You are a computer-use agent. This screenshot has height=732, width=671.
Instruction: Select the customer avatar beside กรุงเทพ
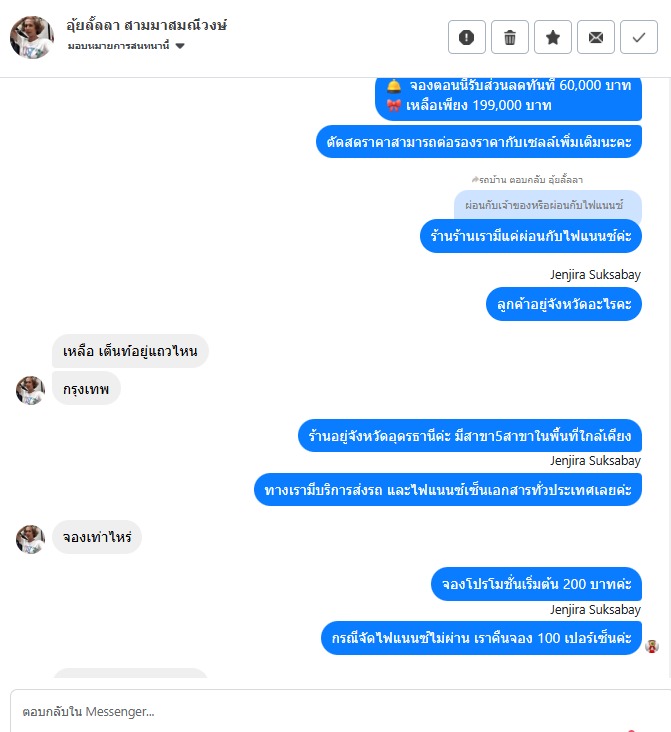[x=30, y=390]
